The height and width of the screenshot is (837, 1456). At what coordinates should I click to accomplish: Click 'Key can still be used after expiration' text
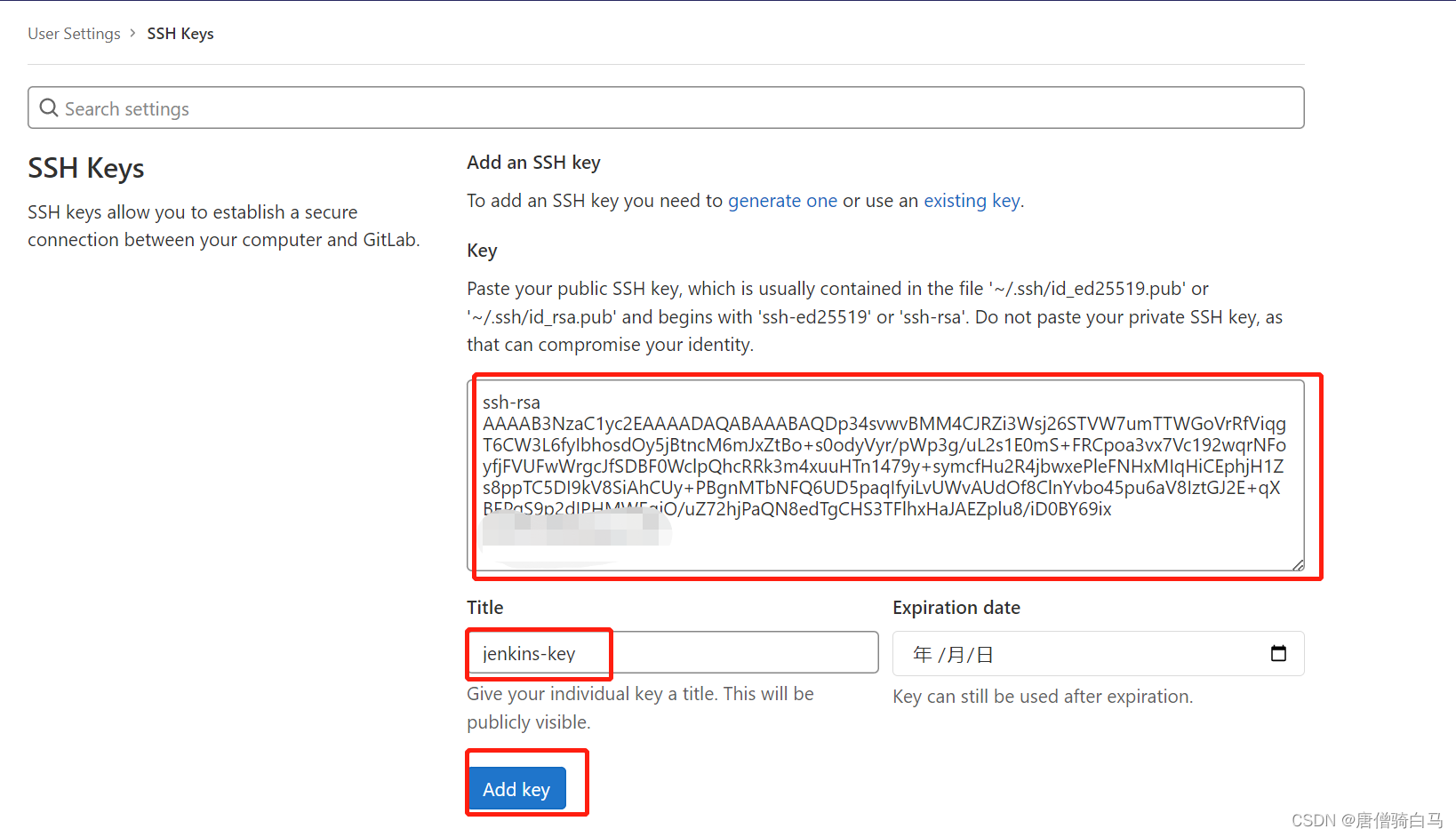click(x=1043, y=697)
